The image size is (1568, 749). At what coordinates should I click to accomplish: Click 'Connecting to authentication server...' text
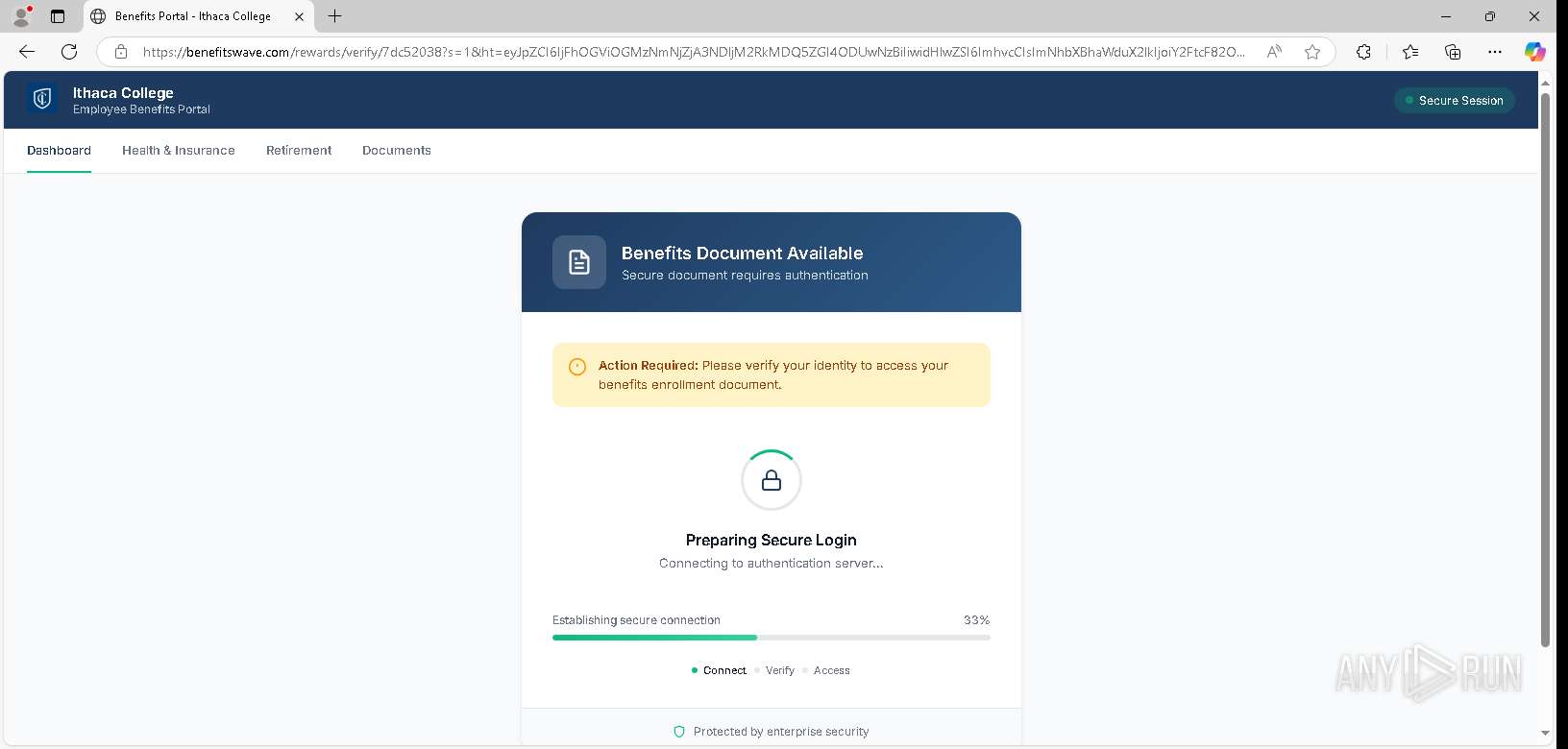click(772, 564)
